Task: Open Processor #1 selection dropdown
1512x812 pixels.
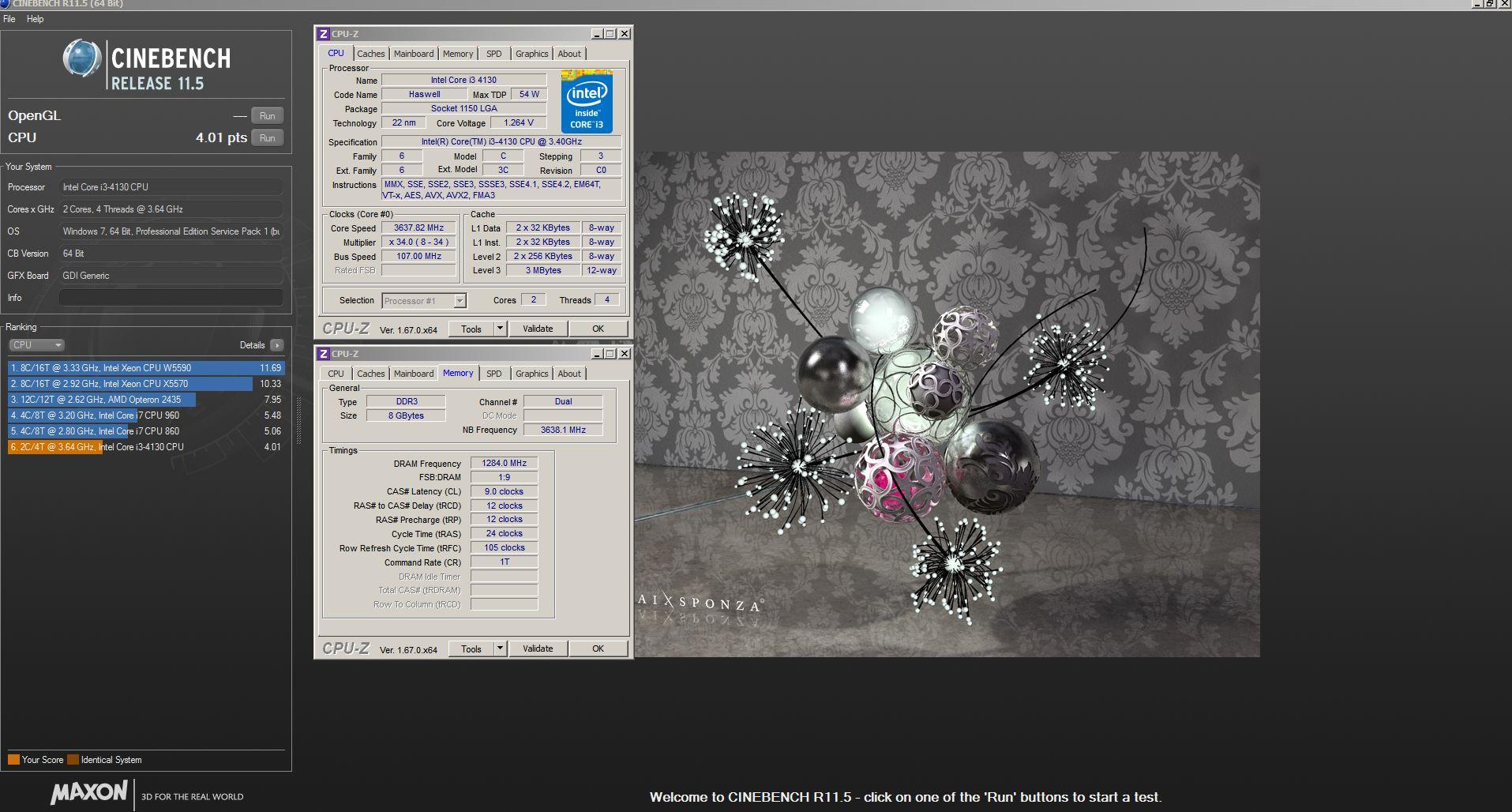Action: tap(424, 301)
